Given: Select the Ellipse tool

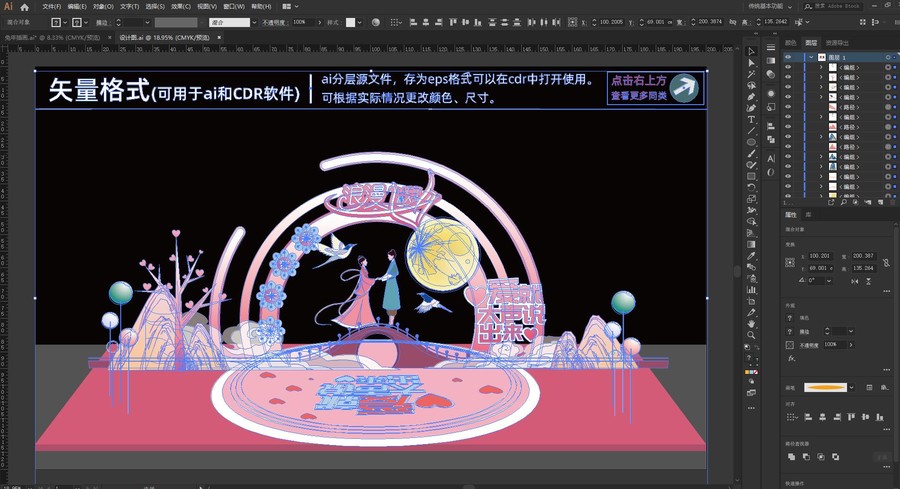Looking at the screenshot, I should [751, 142].
